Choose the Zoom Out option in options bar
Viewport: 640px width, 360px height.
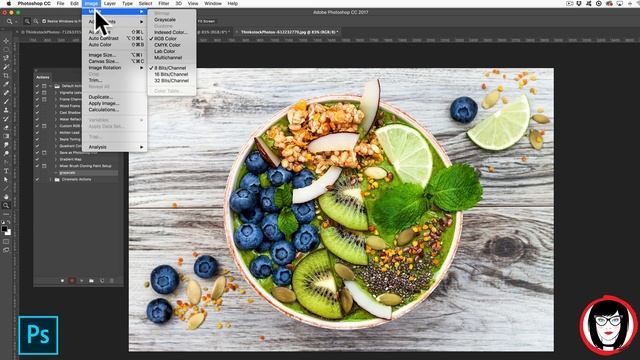click(x=36, y=21)
